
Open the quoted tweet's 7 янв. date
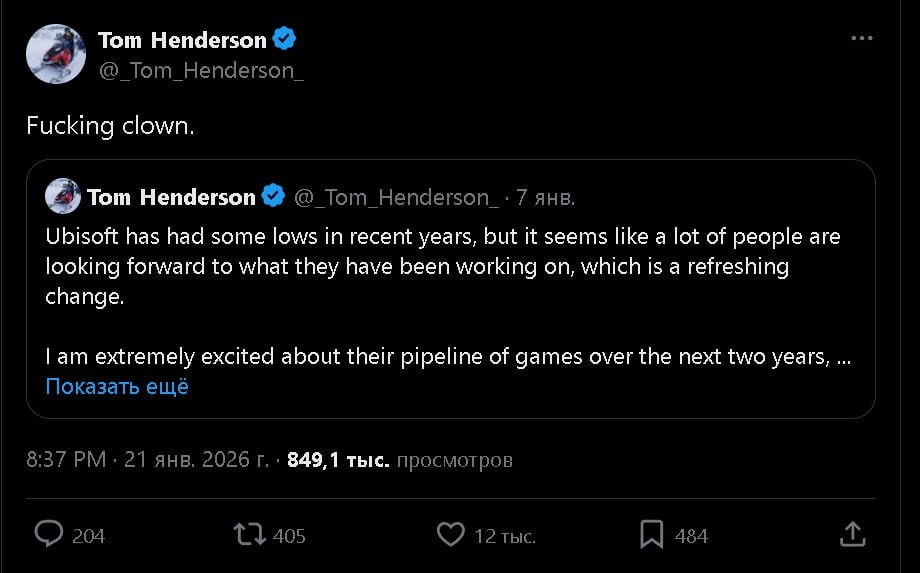(x=546, y=198)
